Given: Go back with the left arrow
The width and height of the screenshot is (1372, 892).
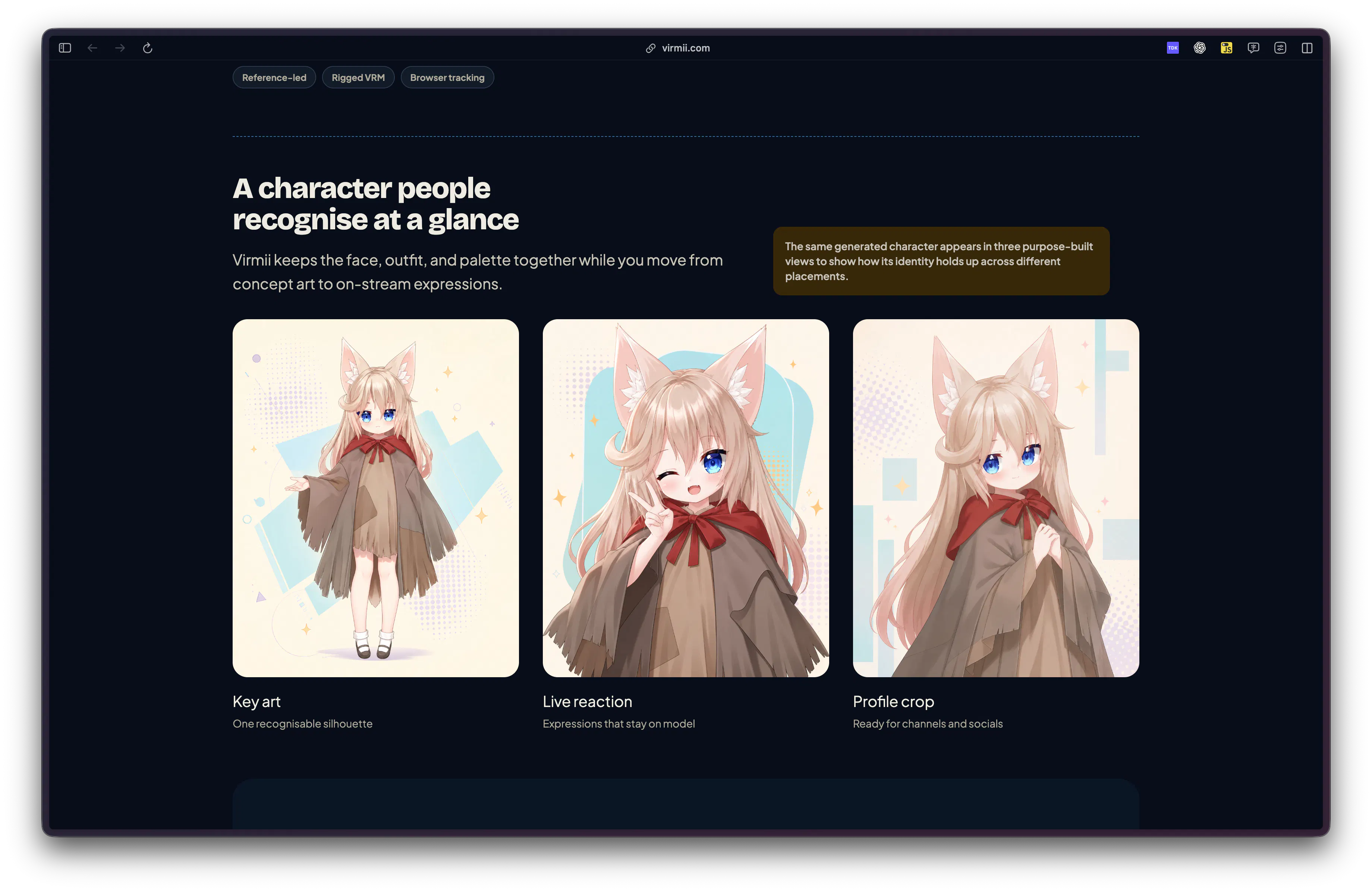Looking at the screenshot, I should click(92, 48).
